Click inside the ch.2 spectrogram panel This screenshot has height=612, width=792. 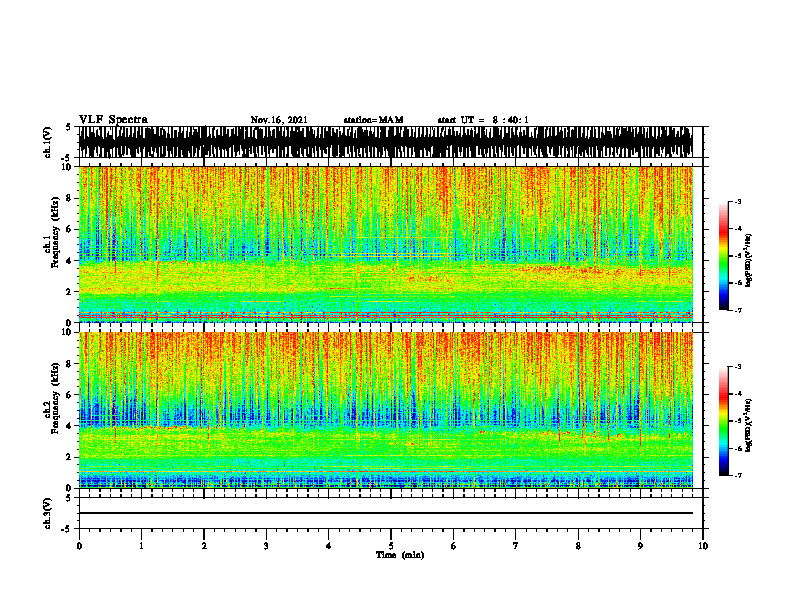coord(385,410)
